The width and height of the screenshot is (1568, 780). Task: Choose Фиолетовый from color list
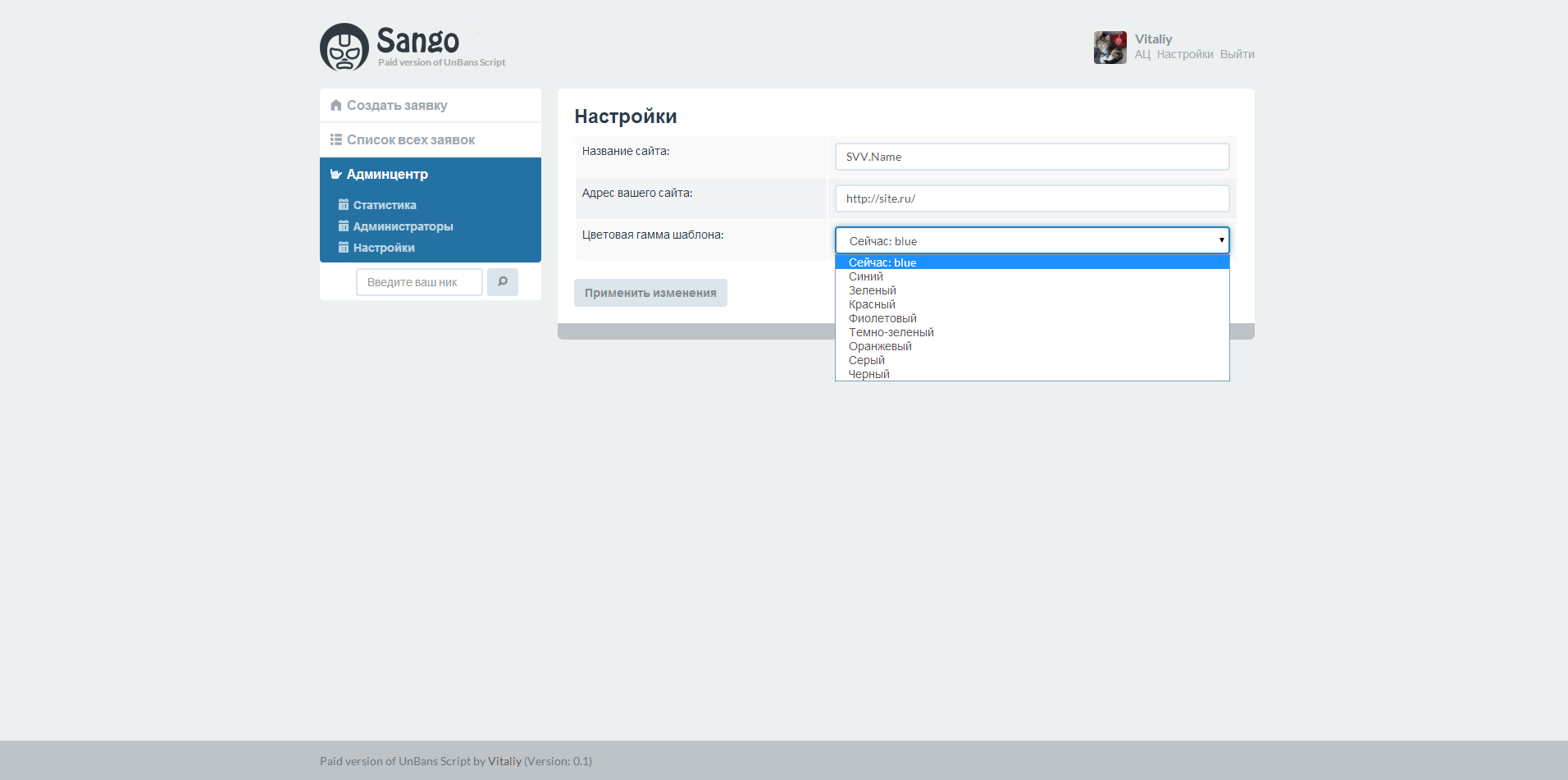point(1032,318)
